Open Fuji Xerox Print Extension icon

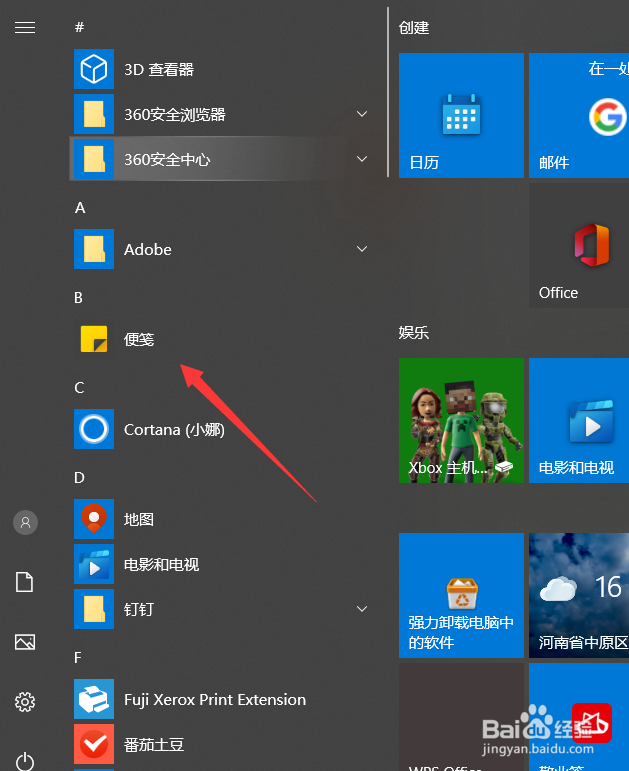[94, 699]
